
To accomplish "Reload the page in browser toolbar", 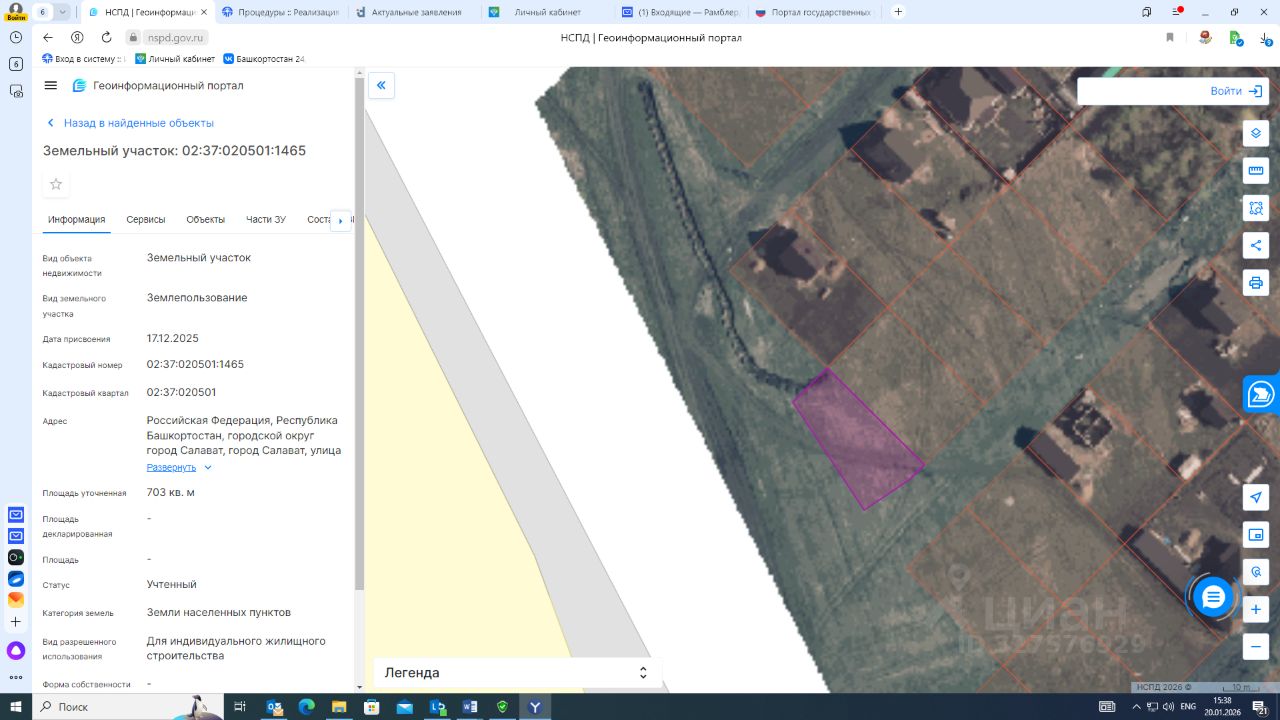I will click(106, 38).
